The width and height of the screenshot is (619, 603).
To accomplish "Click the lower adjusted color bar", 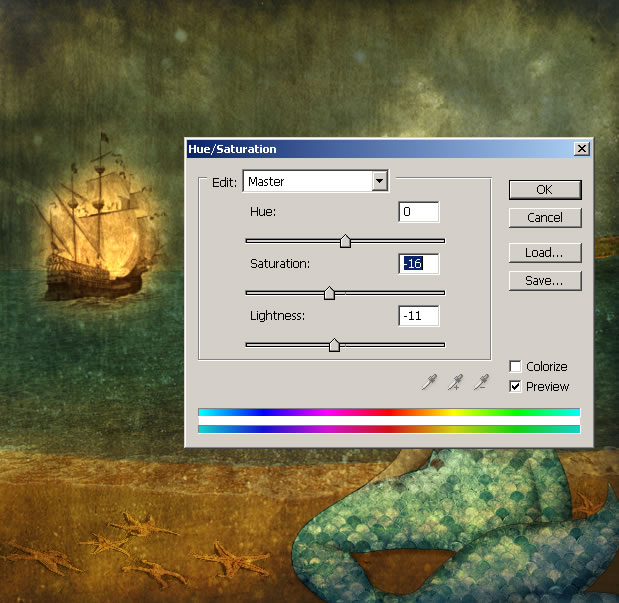I will (x=389, y=429).
